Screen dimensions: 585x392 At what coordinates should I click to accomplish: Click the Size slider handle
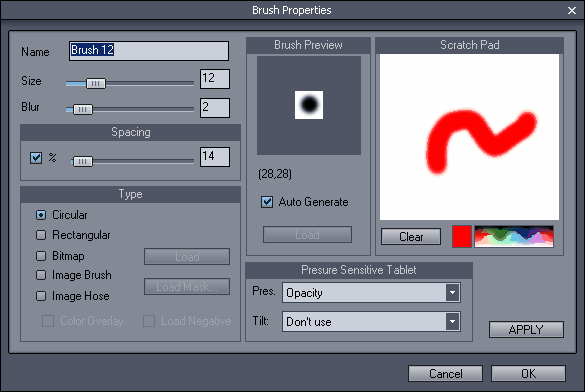click(96, 83)
